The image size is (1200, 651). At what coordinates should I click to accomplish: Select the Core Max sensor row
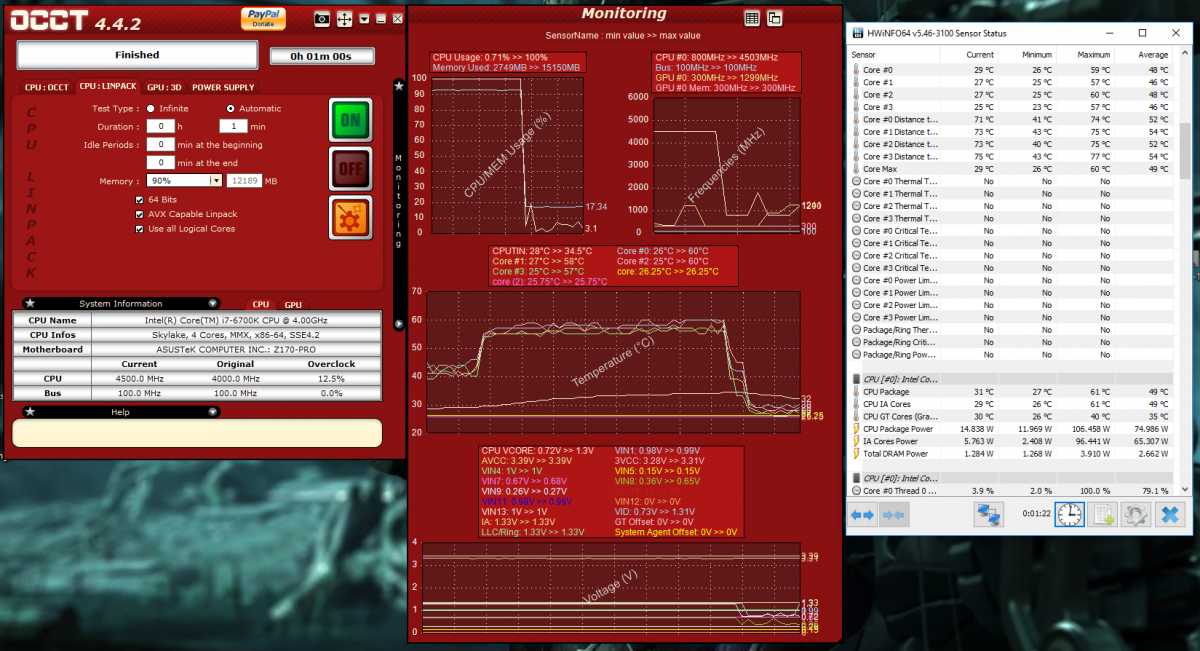[1011, 169]
